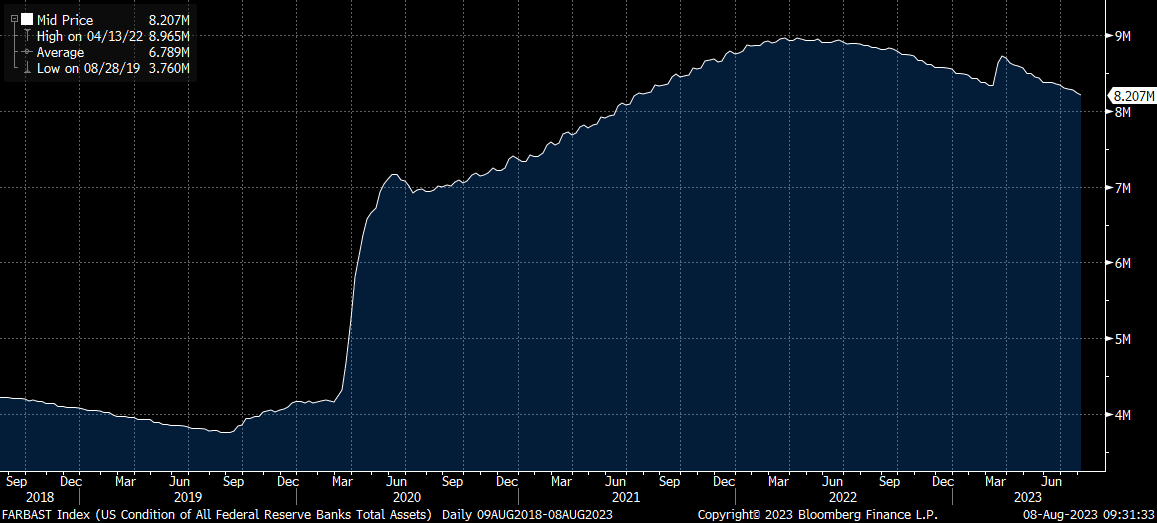The width and height of the screenshot is (1157, 523).
Task: Select the Average legend entry
Action: click(x=61, y=52)
